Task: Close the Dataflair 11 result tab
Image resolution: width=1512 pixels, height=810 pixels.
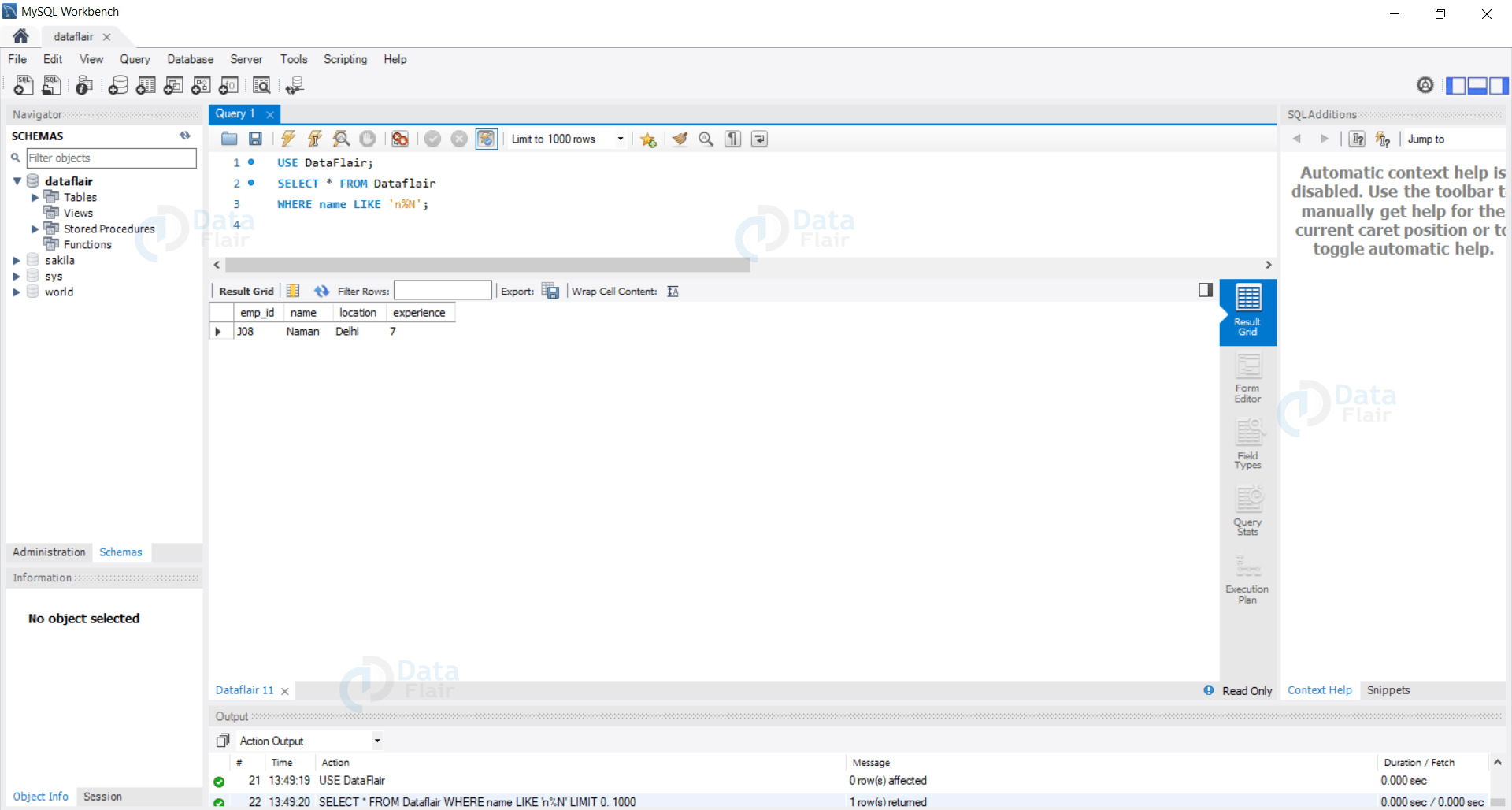Action: [285, 691]
